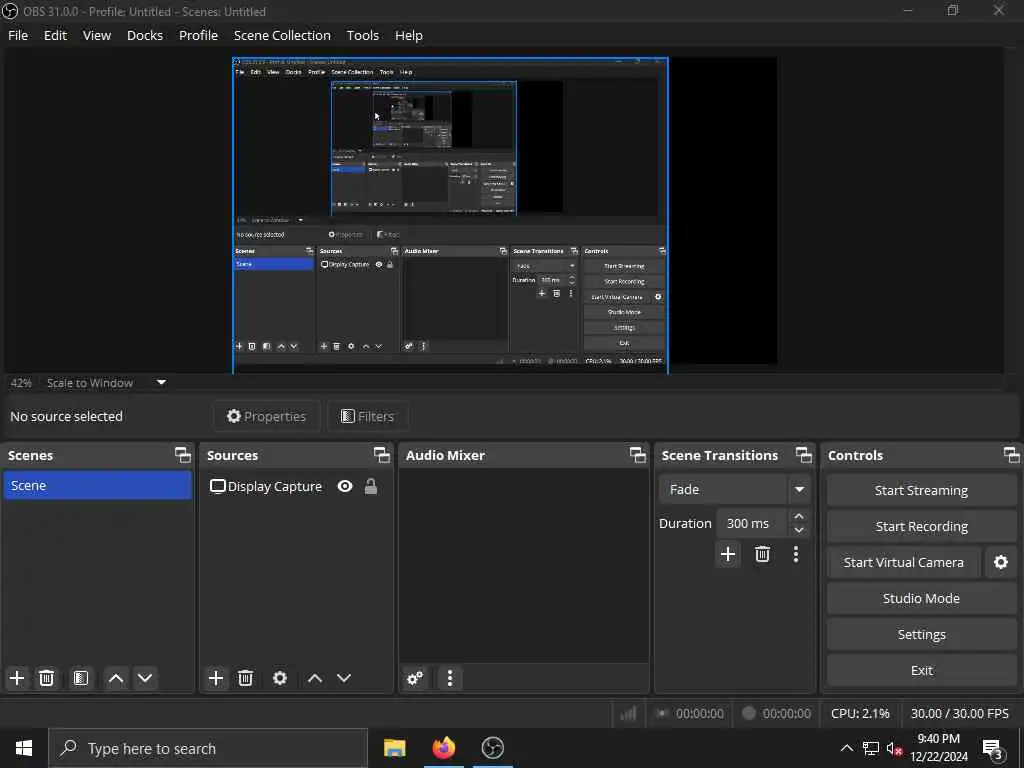
Task: Move scene up arrow in Scenes dock
Action: 116,678
